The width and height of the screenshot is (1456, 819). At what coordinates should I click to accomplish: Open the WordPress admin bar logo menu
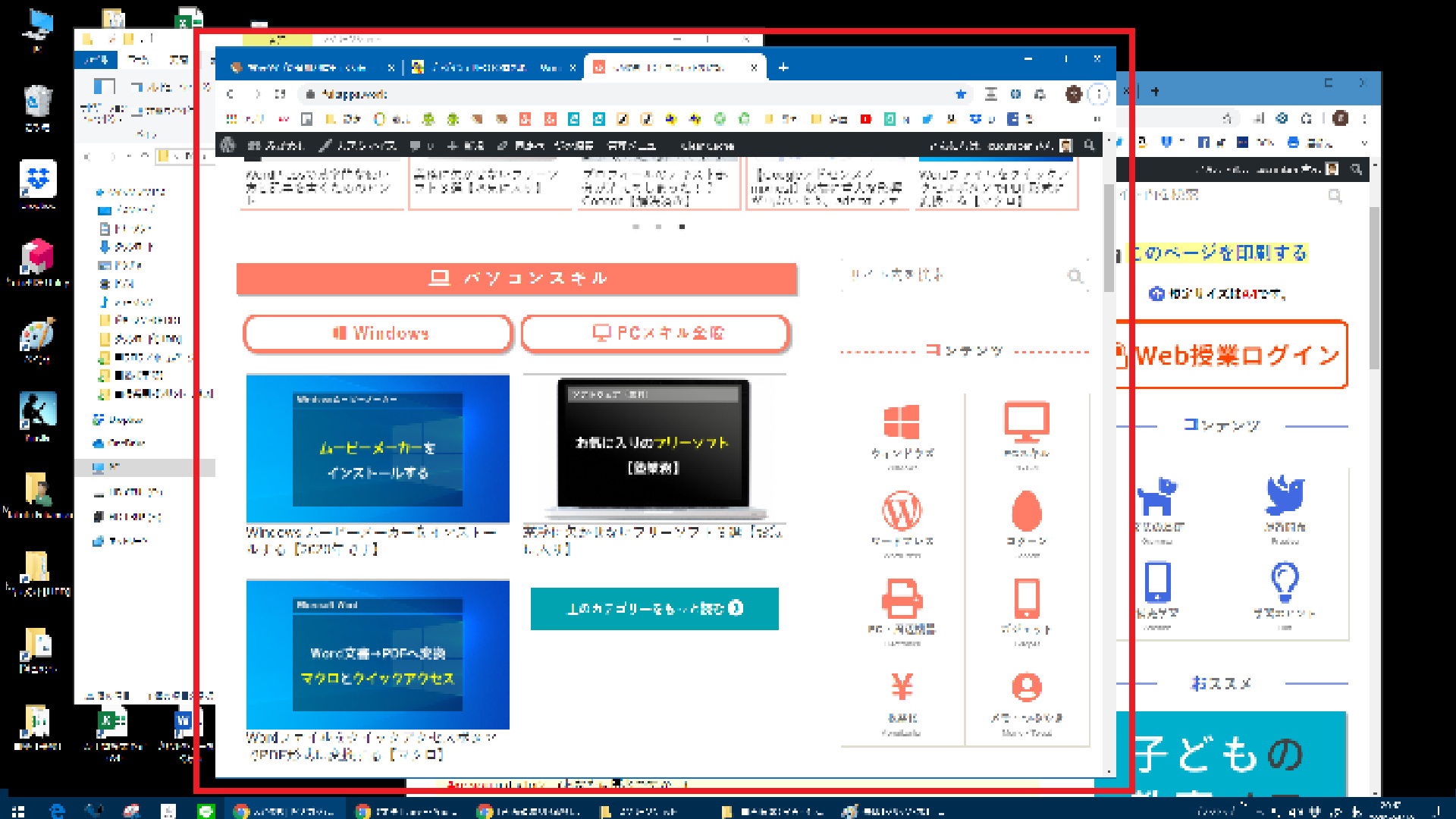(x=228, y=145)
